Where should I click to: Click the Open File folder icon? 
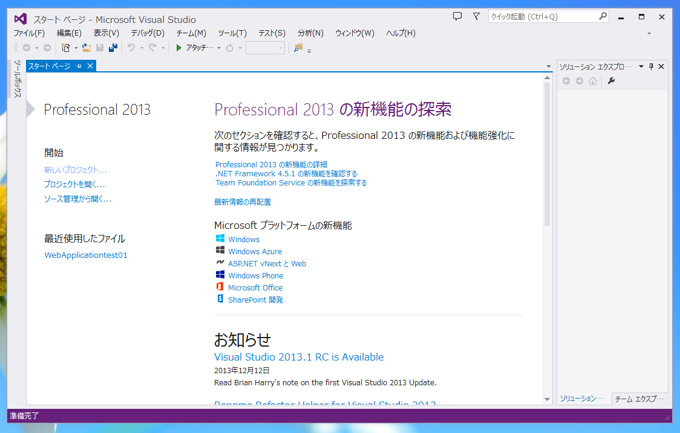(86, 48)
